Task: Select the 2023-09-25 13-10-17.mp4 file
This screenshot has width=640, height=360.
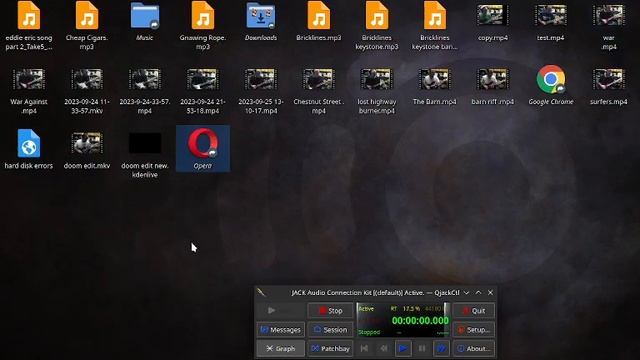Action: click(261, 91)
